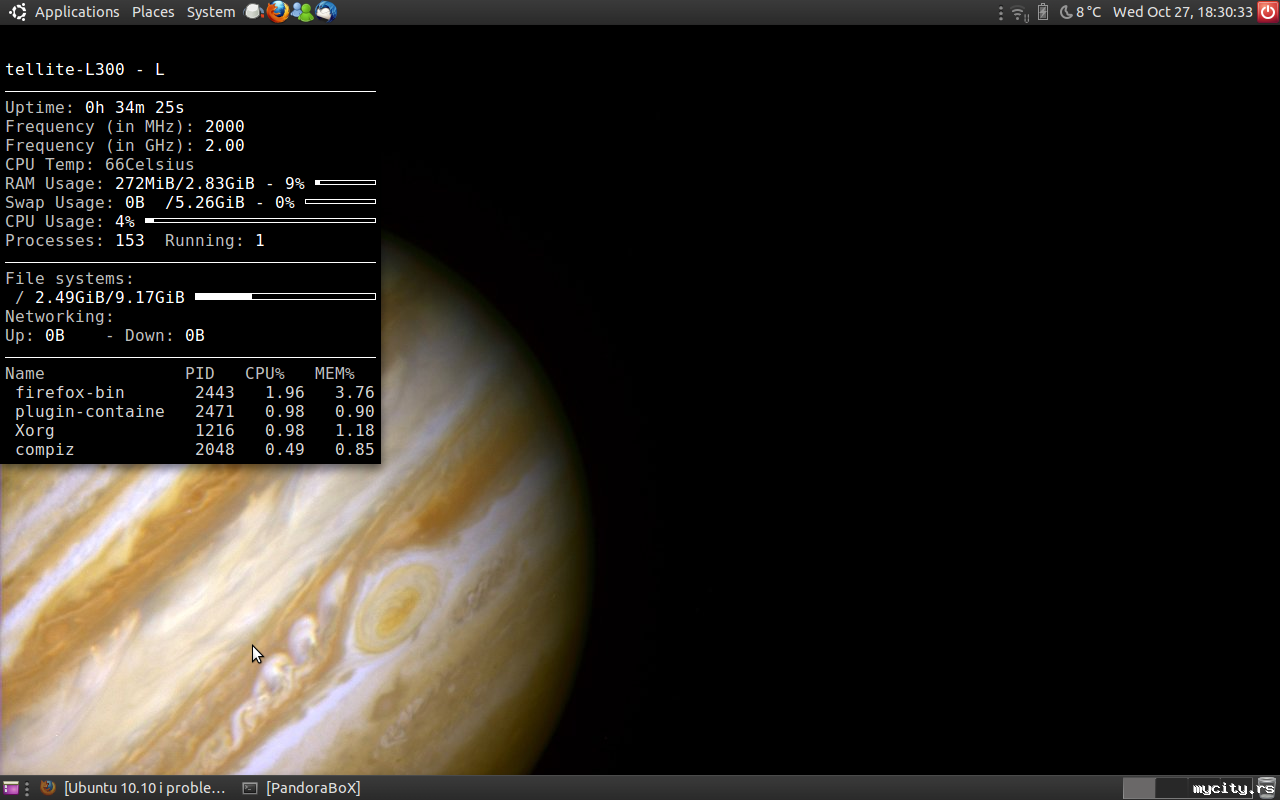Open the Ubuntu logo main menu icon
This screenshot has width=1280, height=800.
17,12
